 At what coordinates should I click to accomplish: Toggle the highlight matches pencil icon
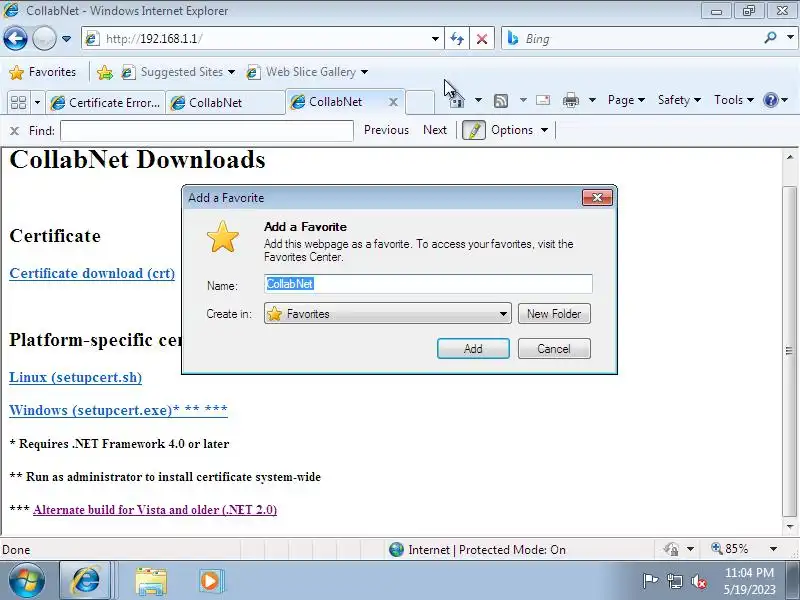(x=473, y=130)
